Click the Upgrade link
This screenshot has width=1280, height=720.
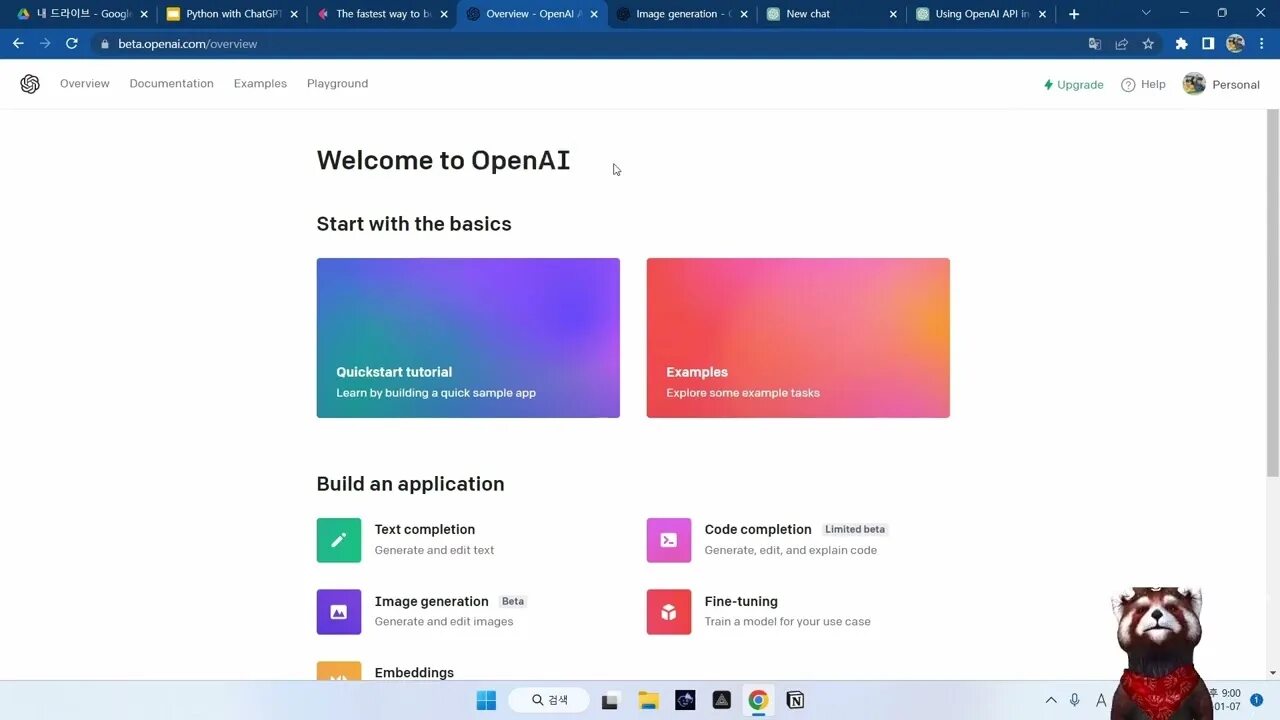point(1073,85)
